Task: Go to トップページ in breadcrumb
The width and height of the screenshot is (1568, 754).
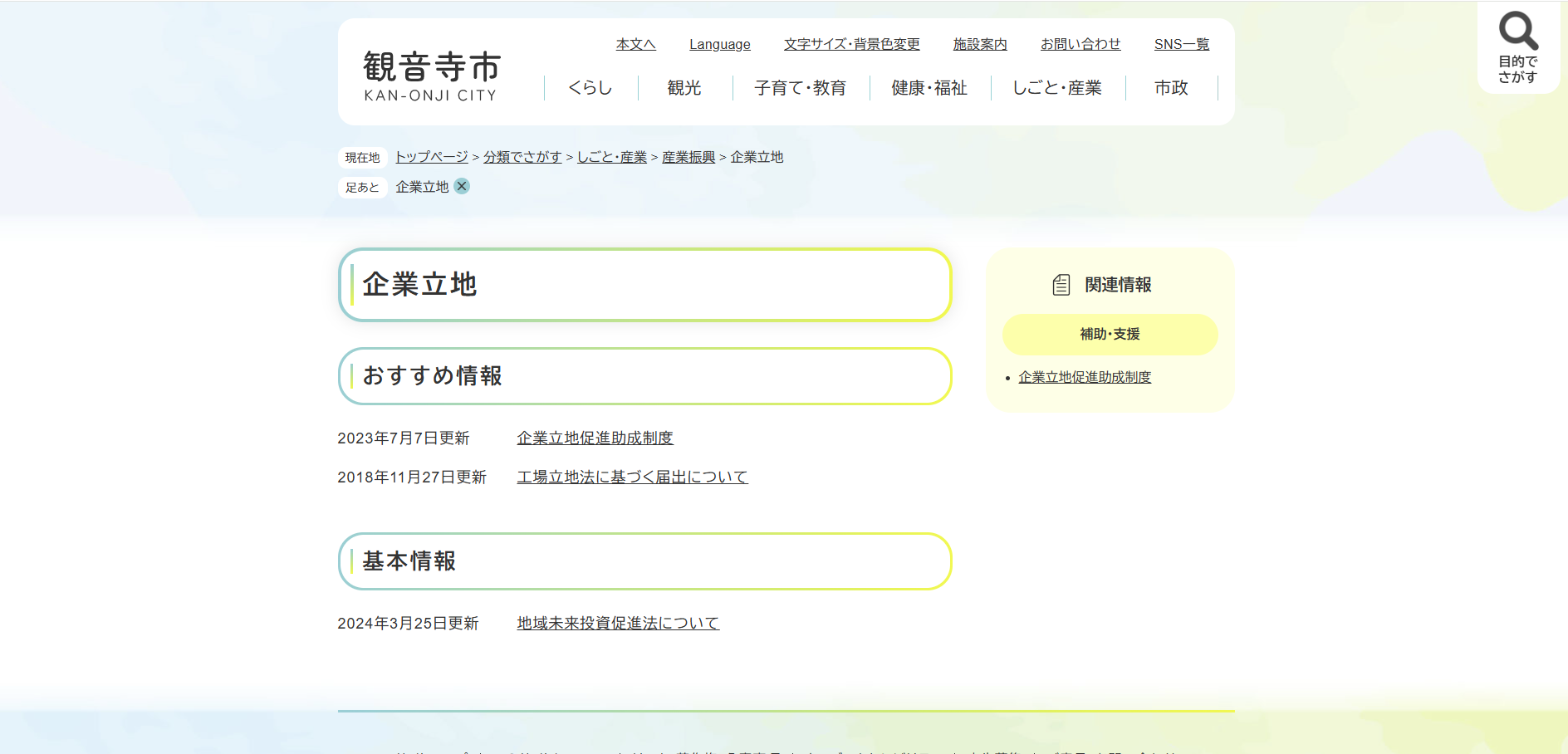Action: [431, 157]
